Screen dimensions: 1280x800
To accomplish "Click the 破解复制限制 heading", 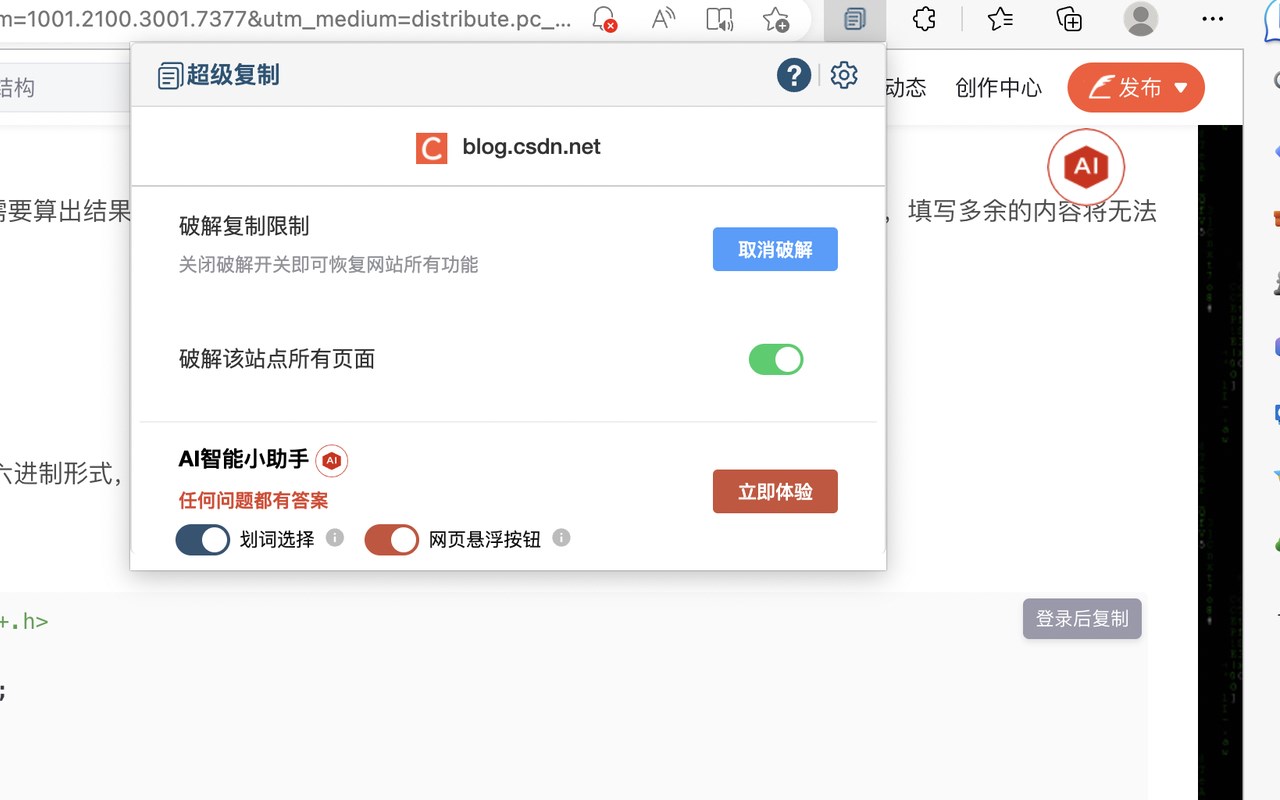I will (244, 226).
